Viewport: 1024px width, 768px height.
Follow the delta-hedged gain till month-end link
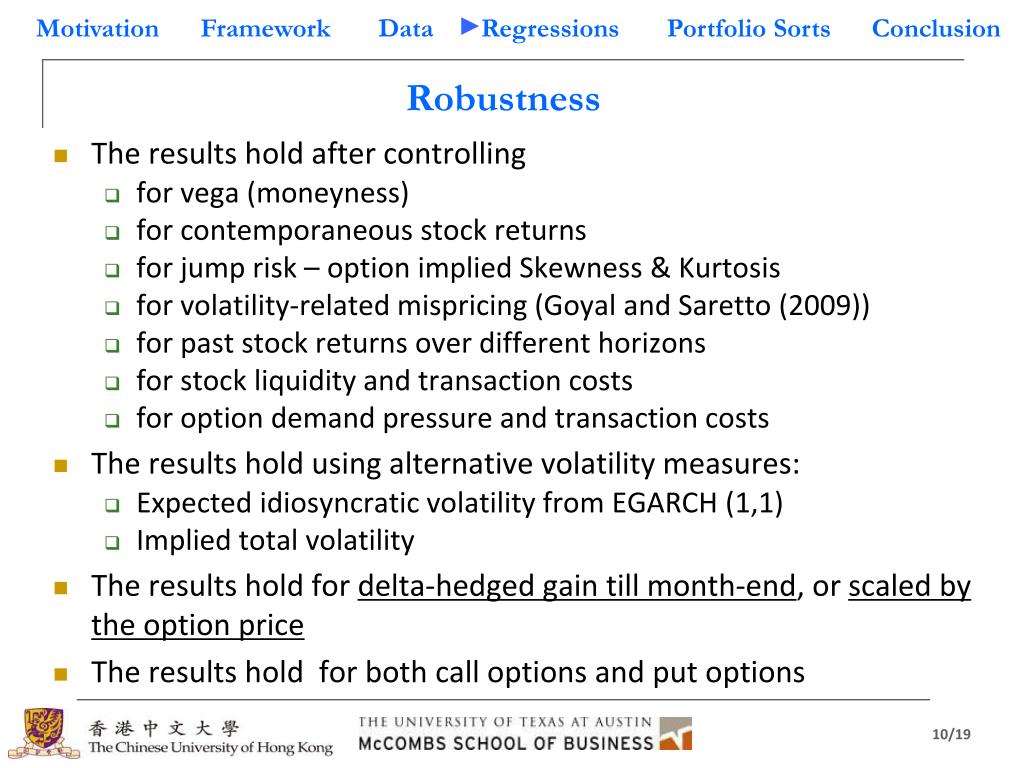(577, 587)
